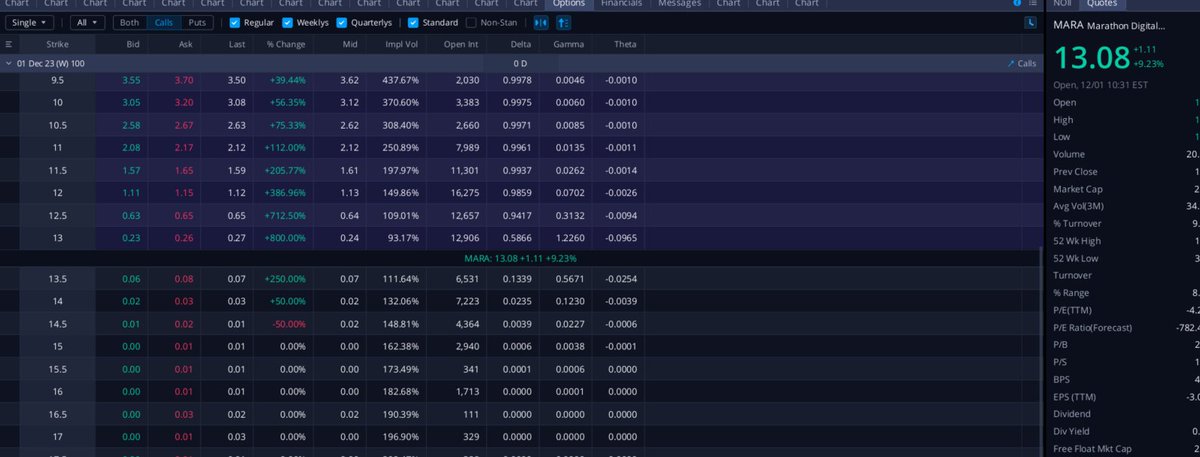Click the 1.11 bid on 12 strike
This screenshot has height=457, width=1200.
pyautogui.click(x=131, y=193)
